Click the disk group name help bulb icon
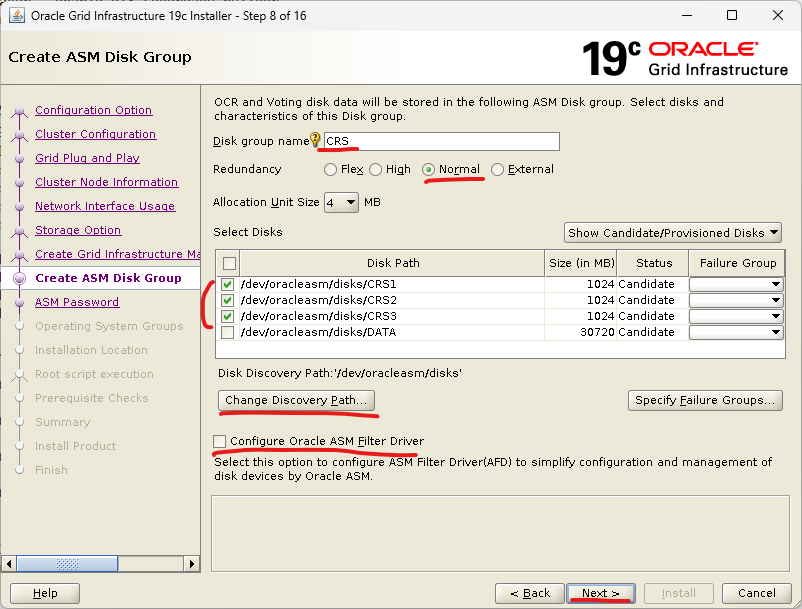 (315, 139)
